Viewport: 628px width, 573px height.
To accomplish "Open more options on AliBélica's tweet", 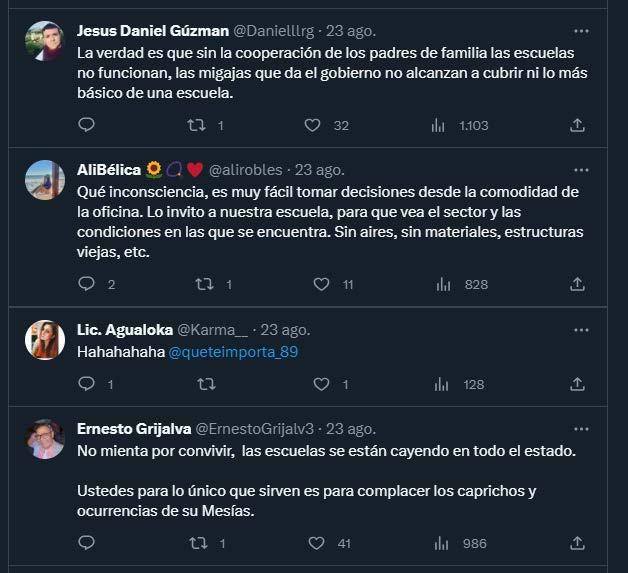I will tap(581, 170).
